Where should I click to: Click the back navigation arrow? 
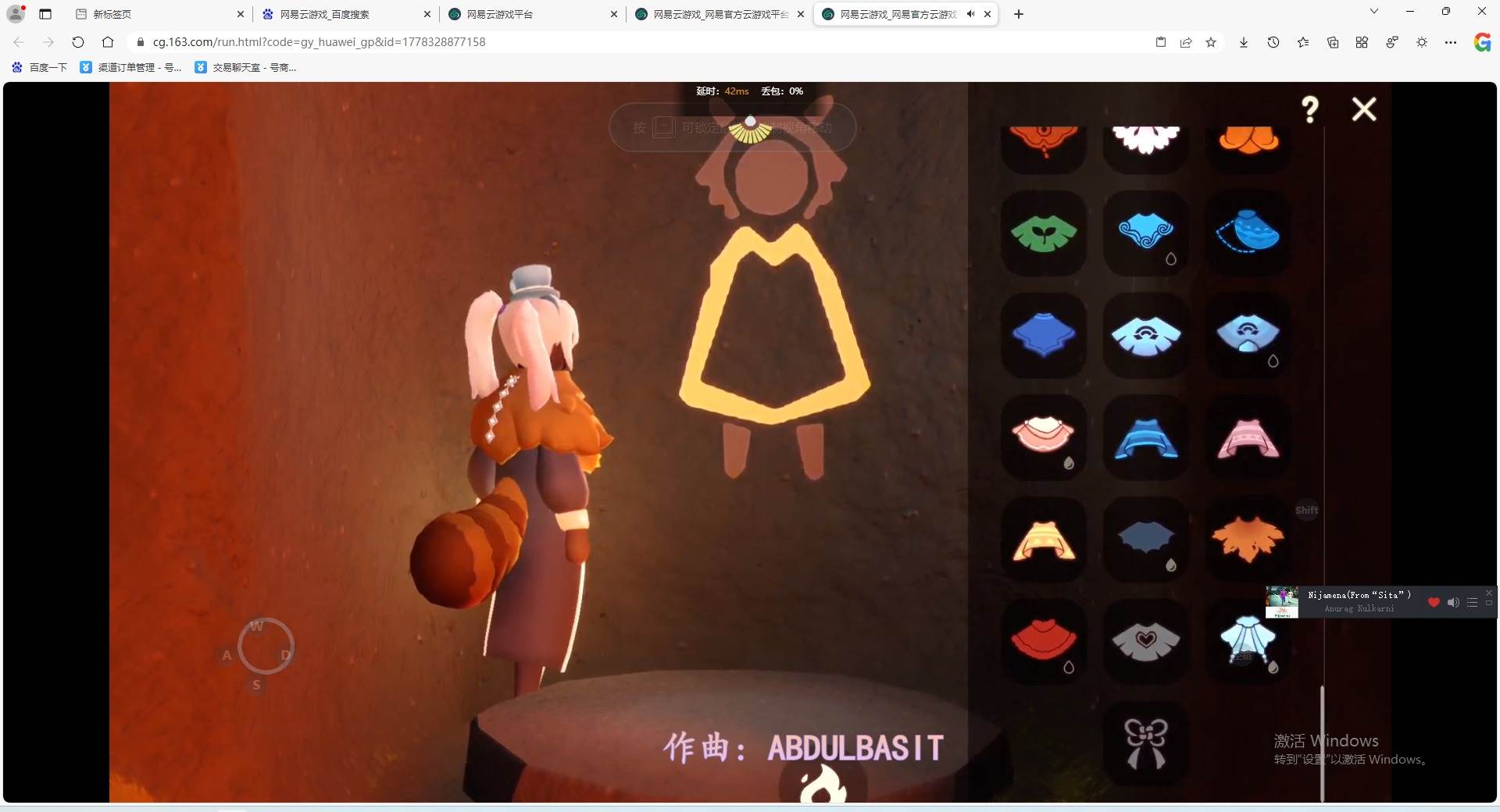pos(19,42)
